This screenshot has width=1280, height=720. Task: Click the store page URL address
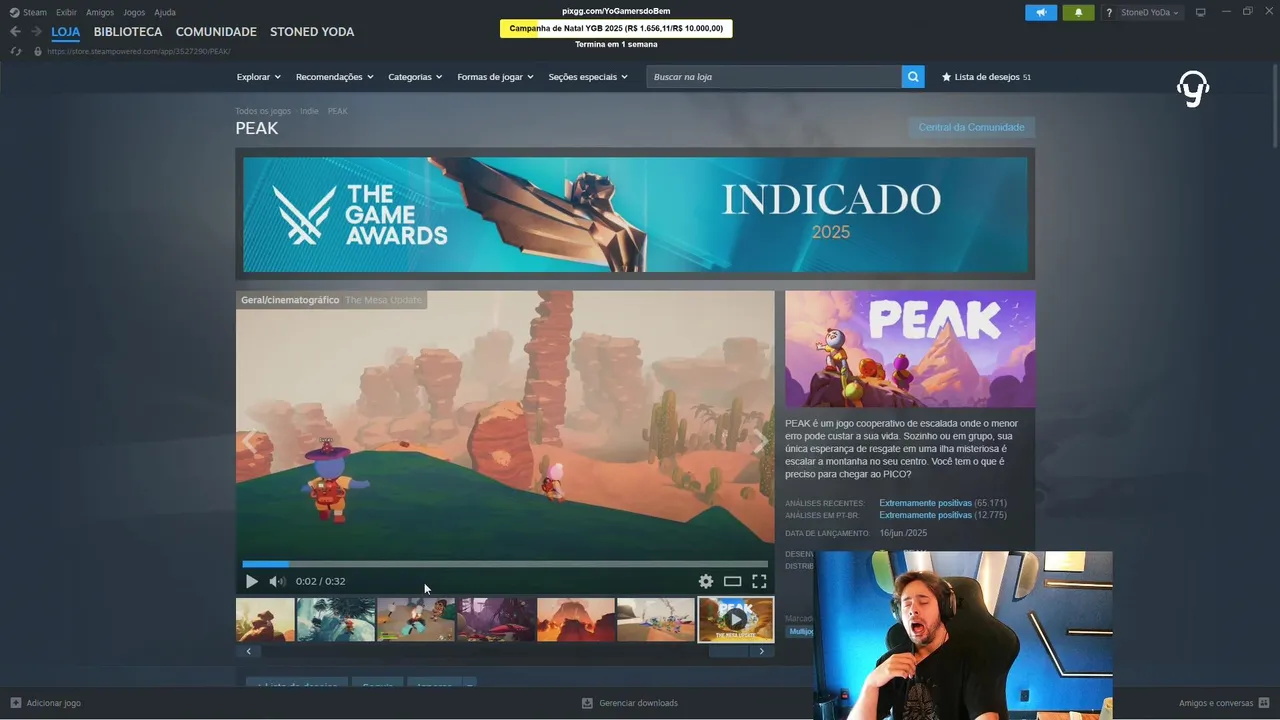pos(139,51)
